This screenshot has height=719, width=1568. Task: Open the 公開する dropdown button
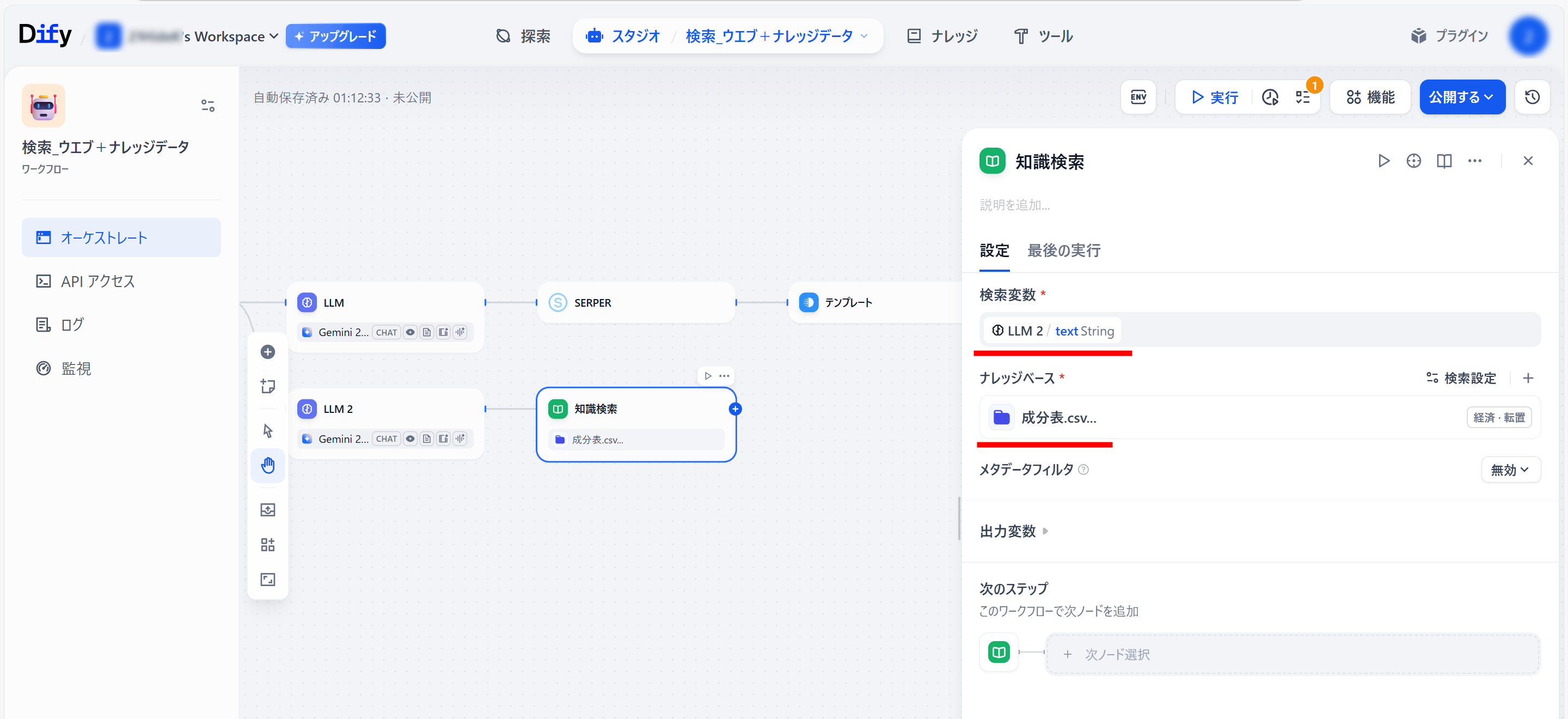pyautogui.click(x=1461, y=98)
